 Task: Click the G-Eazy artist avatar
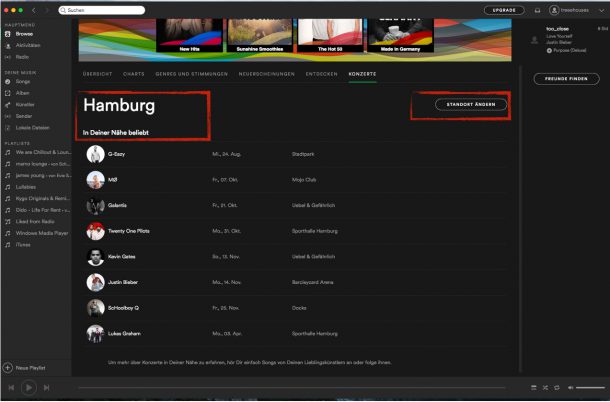pyautogui.click(x=95, y=154)
